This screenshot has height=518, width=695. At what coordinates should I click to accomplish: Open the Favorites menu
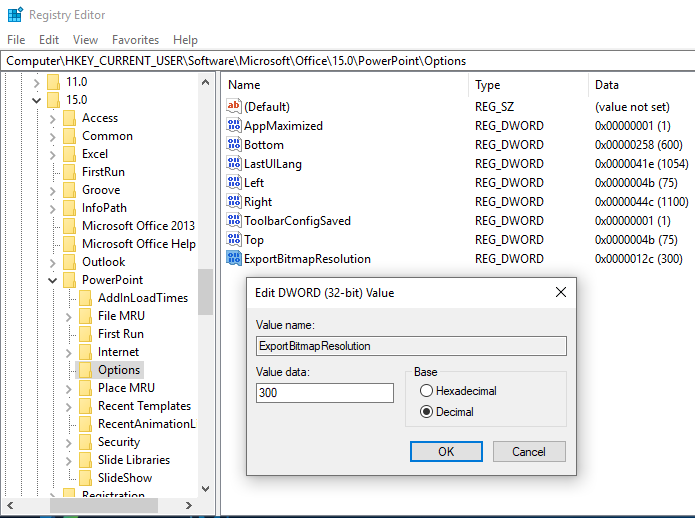tap(135, 40)
